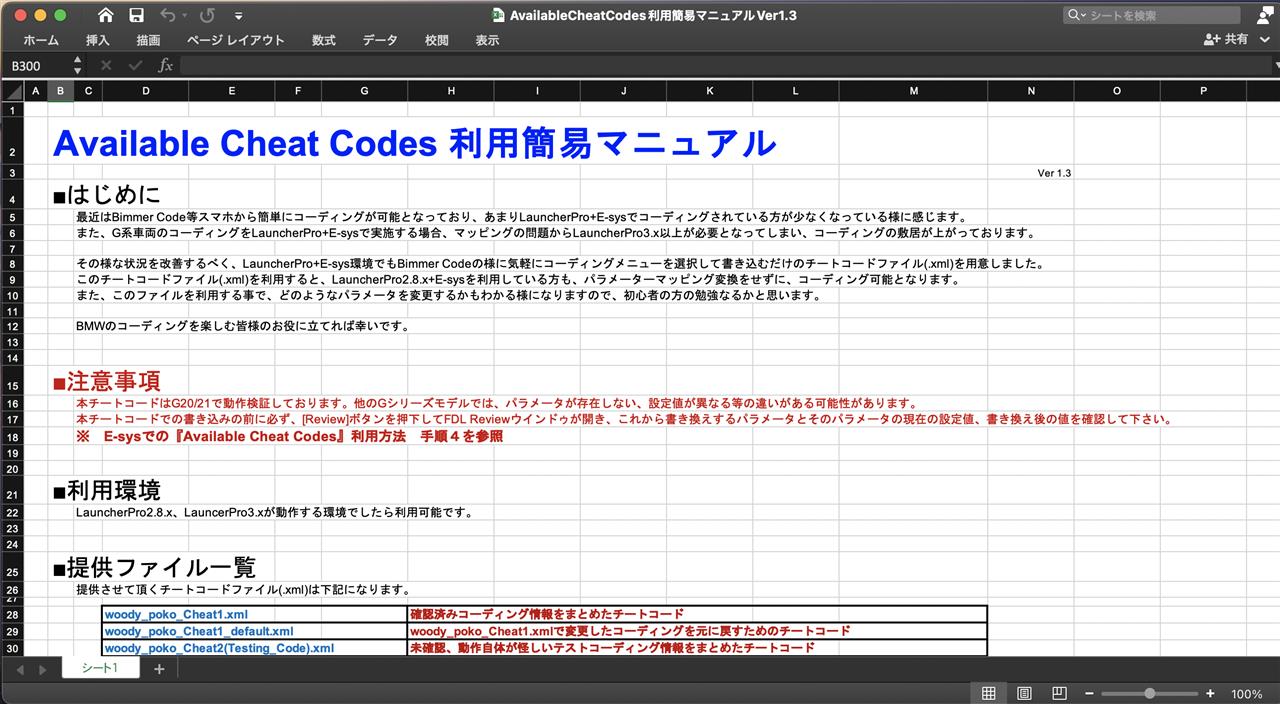
Task: Redo the last action
Action: (x=208, y=15)
